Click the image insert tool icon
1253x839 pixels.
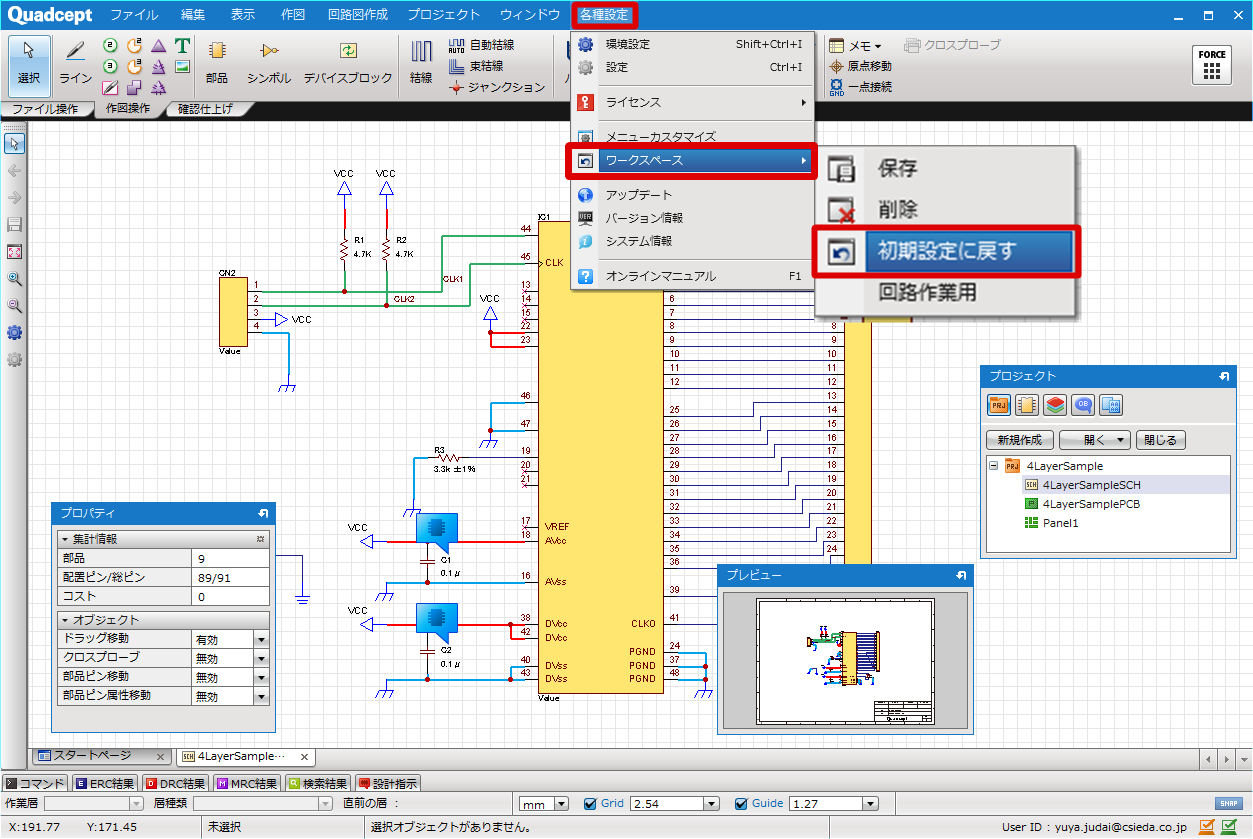[x=182, y=67]
